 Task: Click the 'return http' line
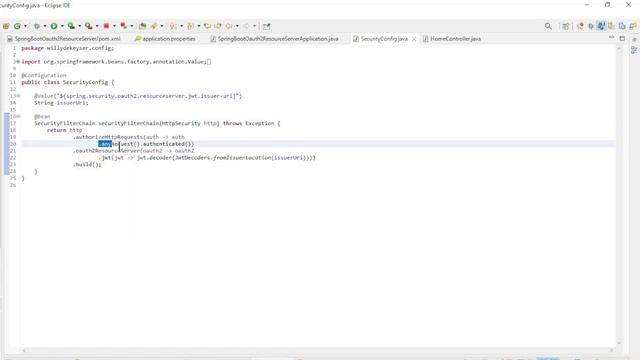coord(64,130)
